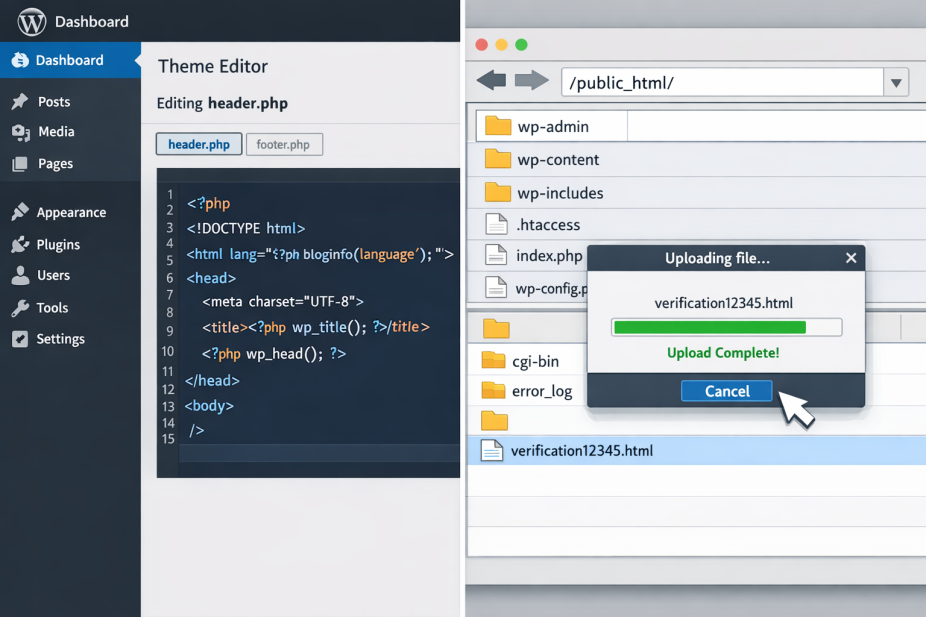This screenshot has width=926, height=617.
Task: Click the Dashboard gauge icon in the sidebar
Action: pyautogui.click(x=20, y=60)
